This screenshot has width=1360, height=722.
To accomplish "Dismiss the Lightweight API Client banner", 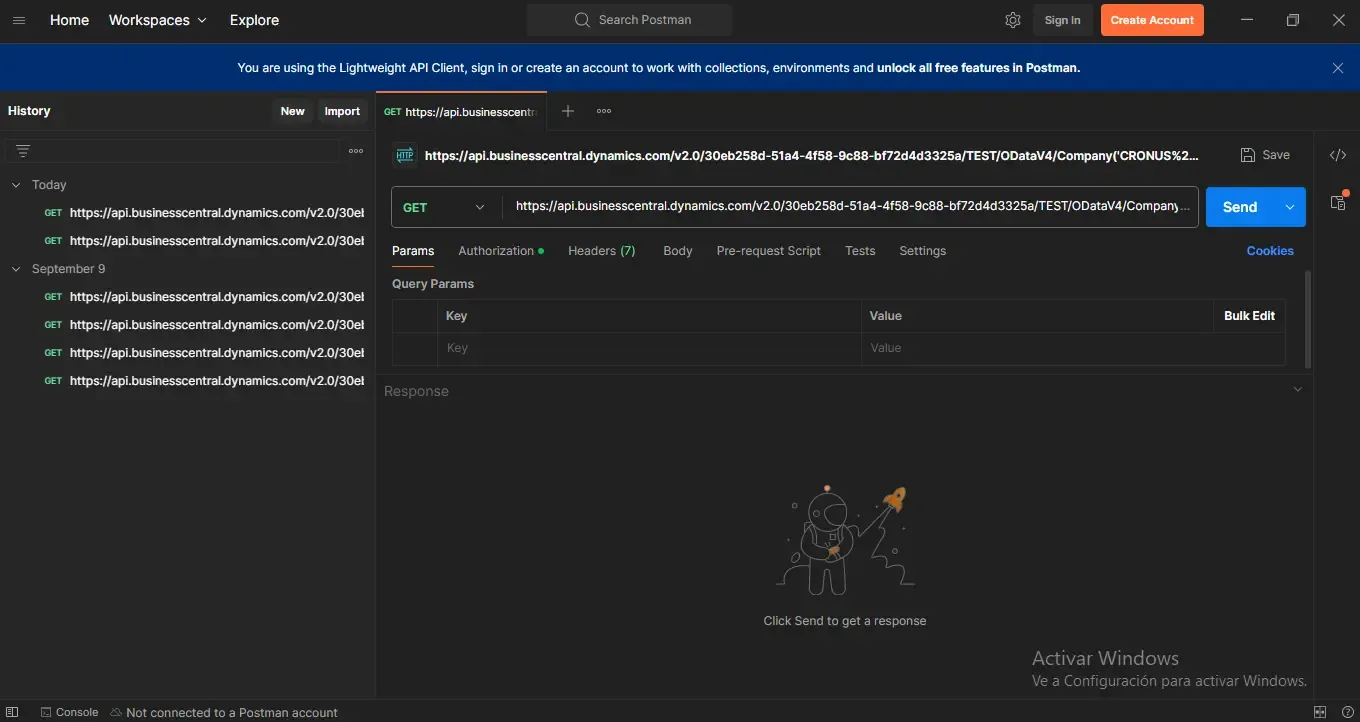I will pyautogui.click(x=1338, y=68).
